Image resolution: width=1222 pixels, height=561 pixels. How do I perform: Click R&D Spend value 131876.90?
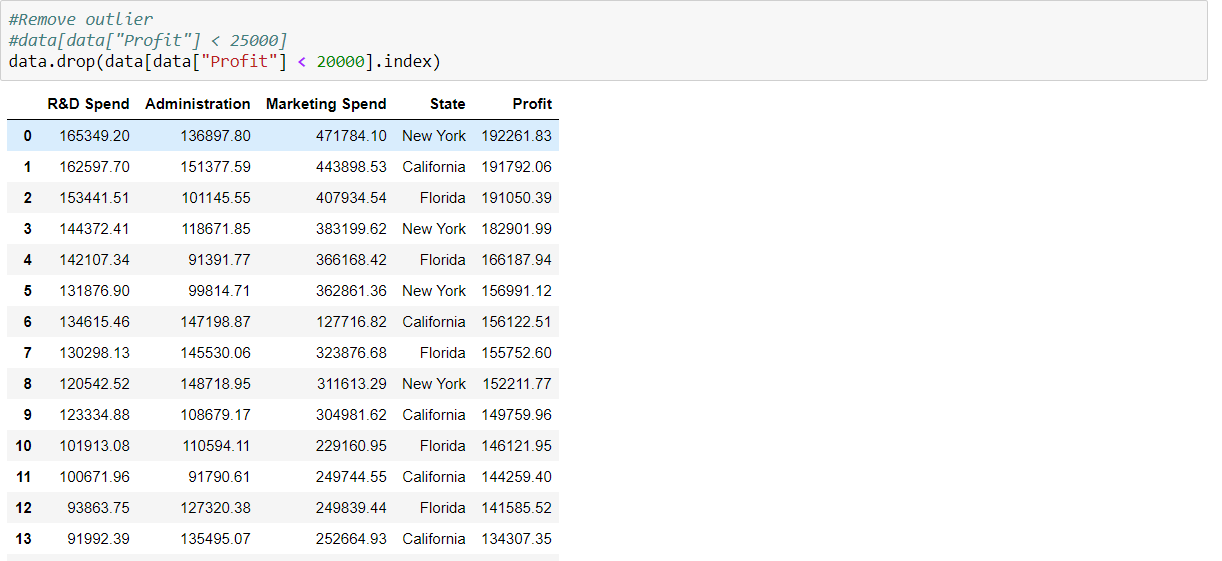tap(94, 291)
